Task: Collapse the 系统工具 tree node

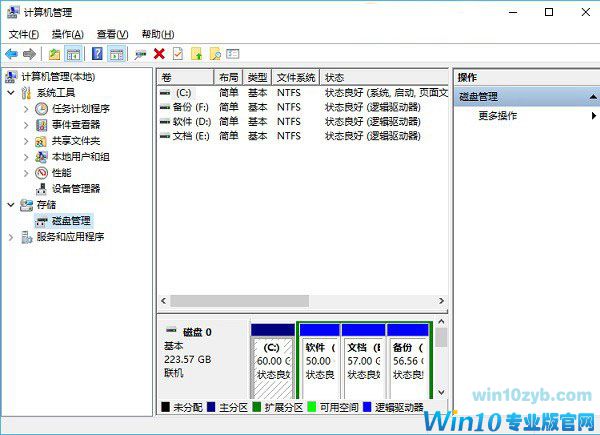Action: 11,93
